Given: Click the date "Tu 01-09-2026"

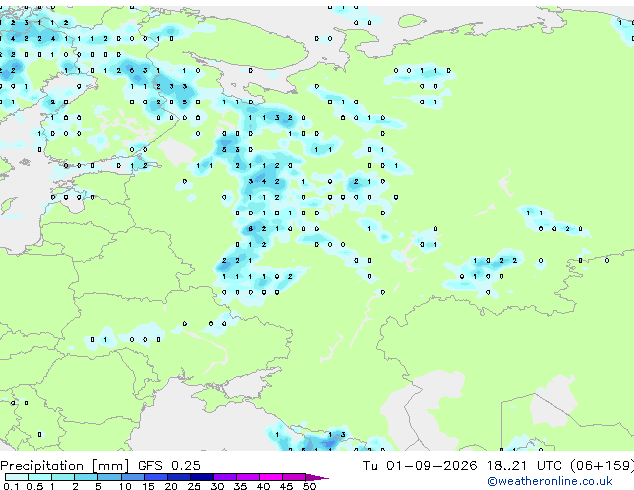Looking at the screenshot, I should click(x=420, y=466).
